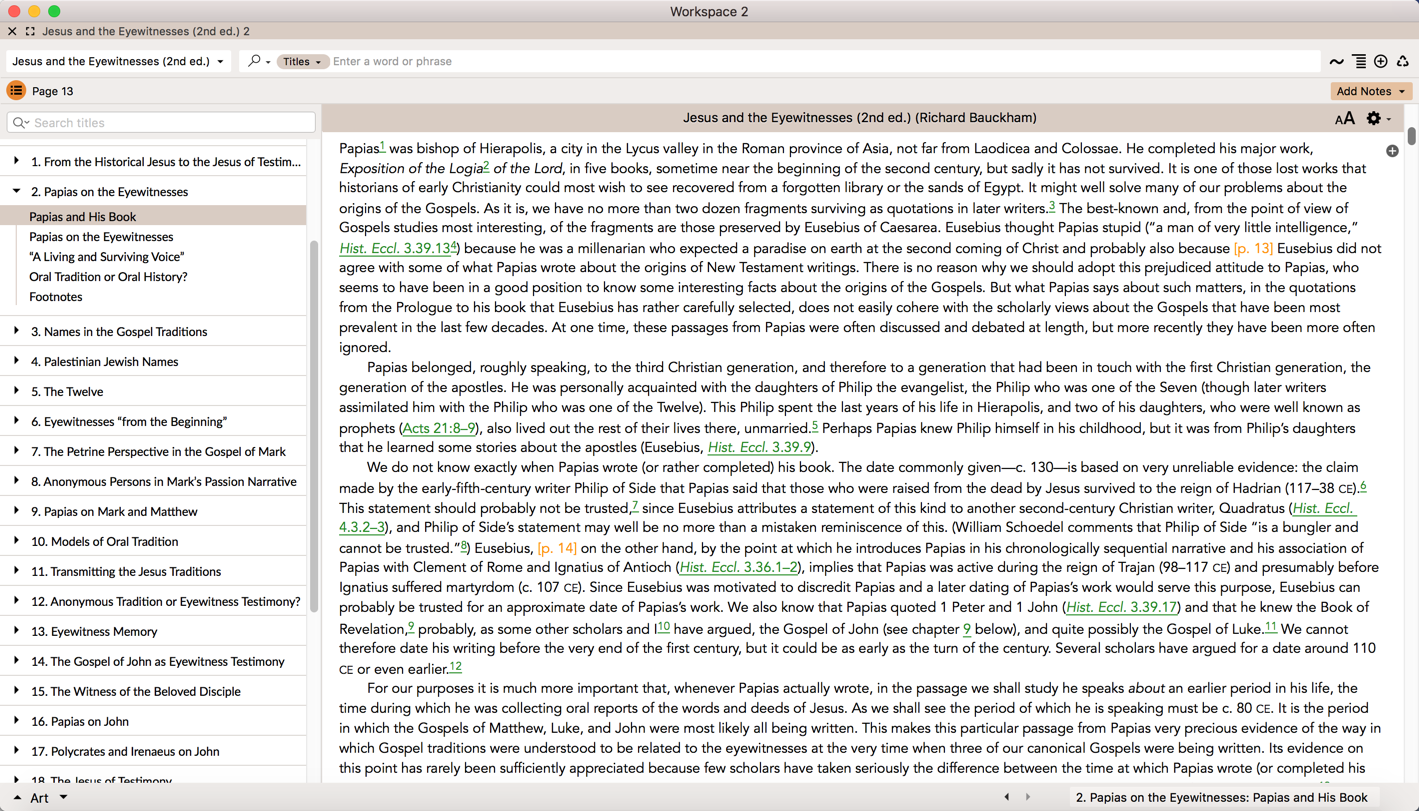
Task: Expand chapter 16 Papias on John
Action: pyautogui.click(x=16, y=721)
